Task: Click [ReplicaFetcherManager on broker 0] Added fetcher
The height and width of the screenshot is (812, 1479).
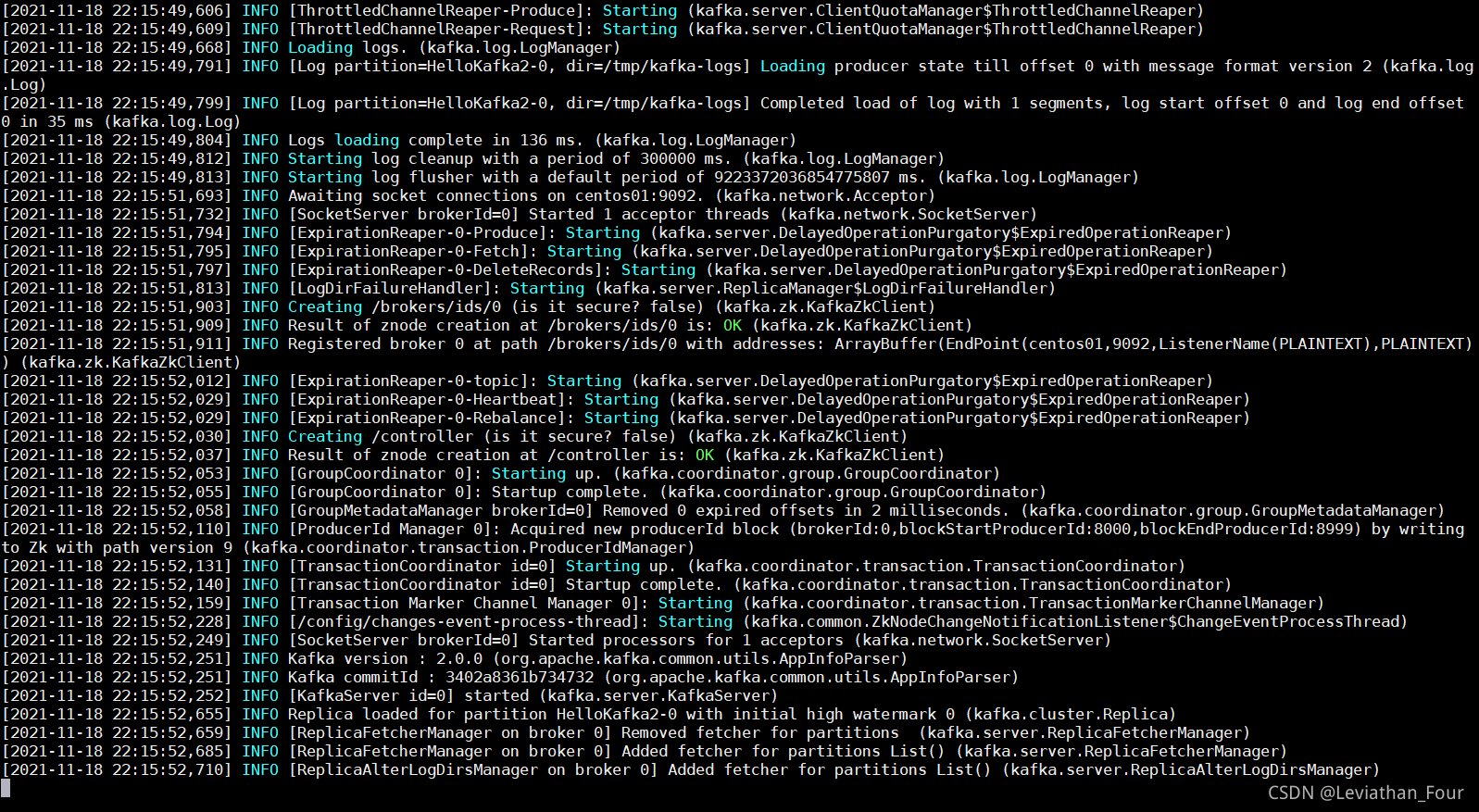Action: pos(510,752)
